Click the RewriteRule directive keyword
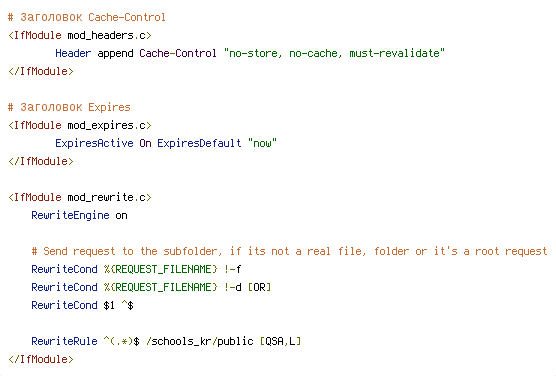Viewport: 556px width, 376px height. [x=64, y=341]
